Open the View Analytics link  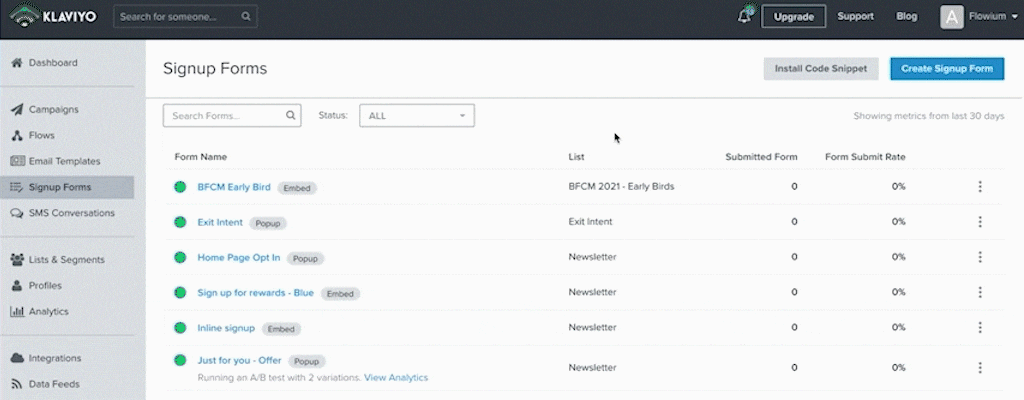coord(396,378)
